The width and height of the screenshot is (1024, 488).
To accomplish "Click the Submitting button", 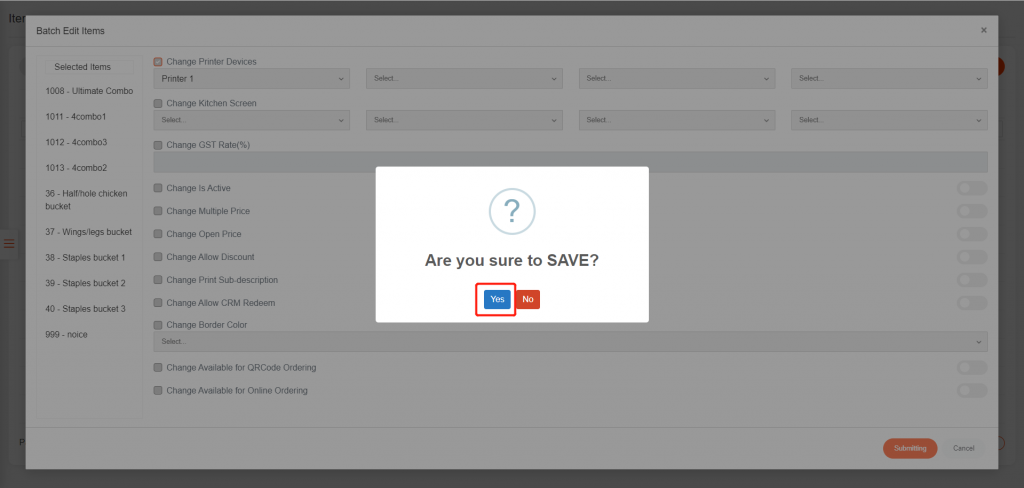I will pos(909,448).
